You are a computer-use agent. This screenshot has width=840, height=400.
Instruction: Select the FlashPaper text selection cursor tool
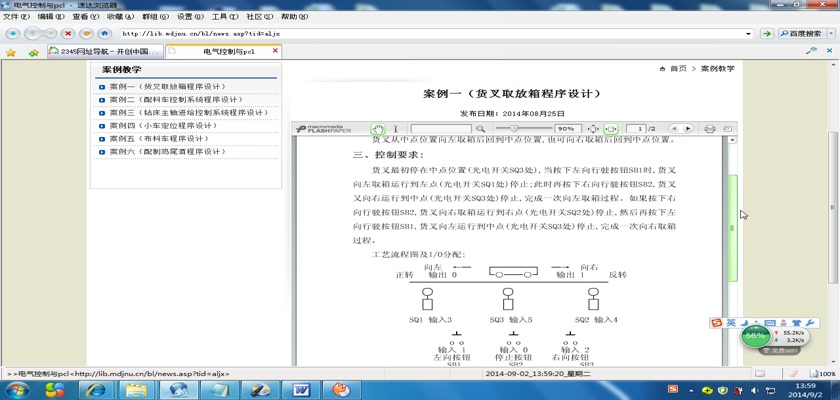tap(395, 129)
